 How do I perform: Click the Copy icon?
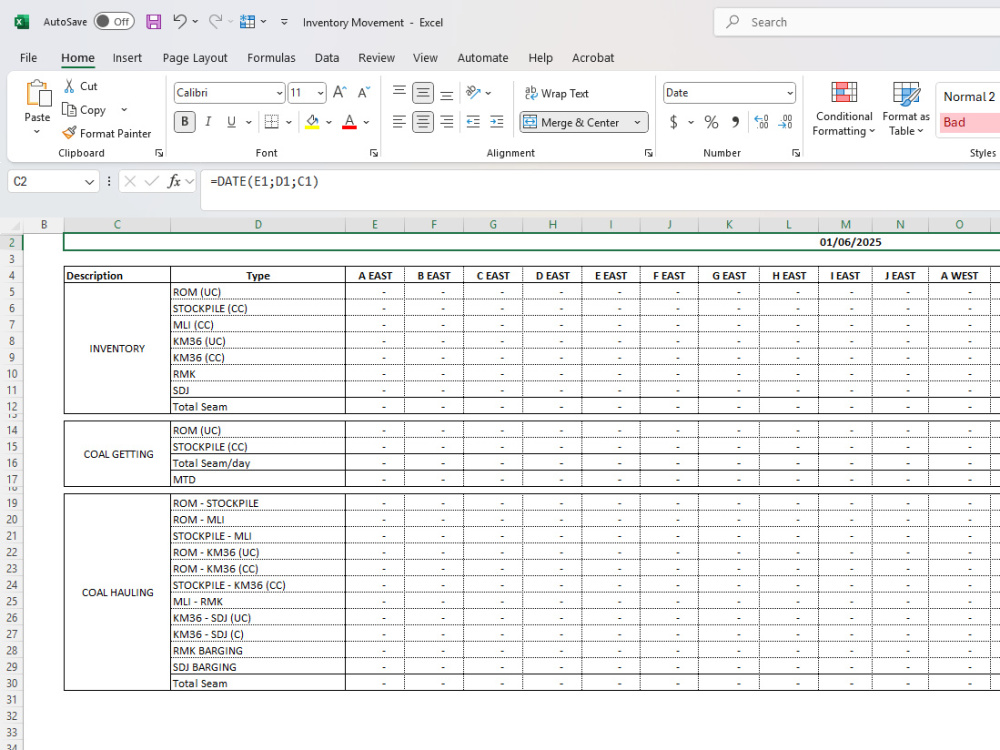pos(69,110)
